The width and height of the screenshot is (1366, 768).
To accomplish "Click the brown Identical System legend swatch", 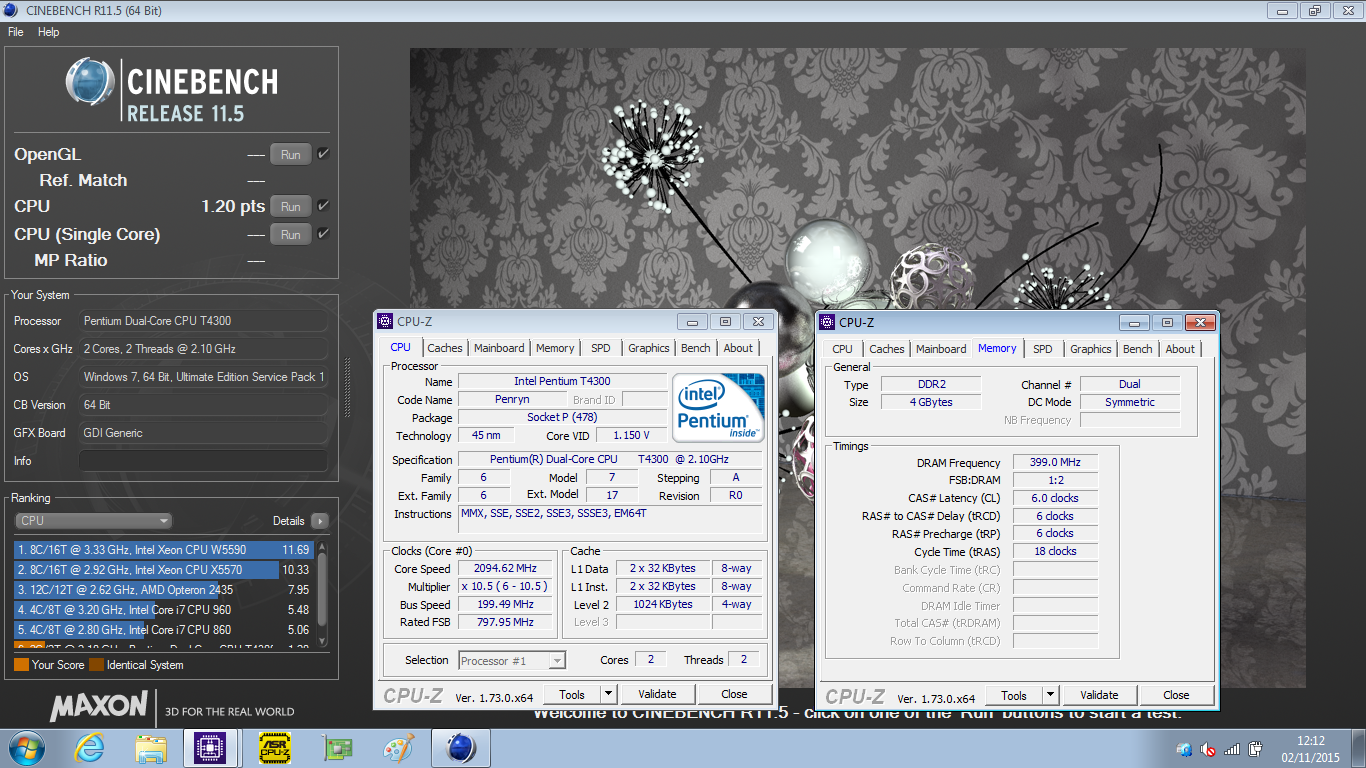I will tap(96, 665).
